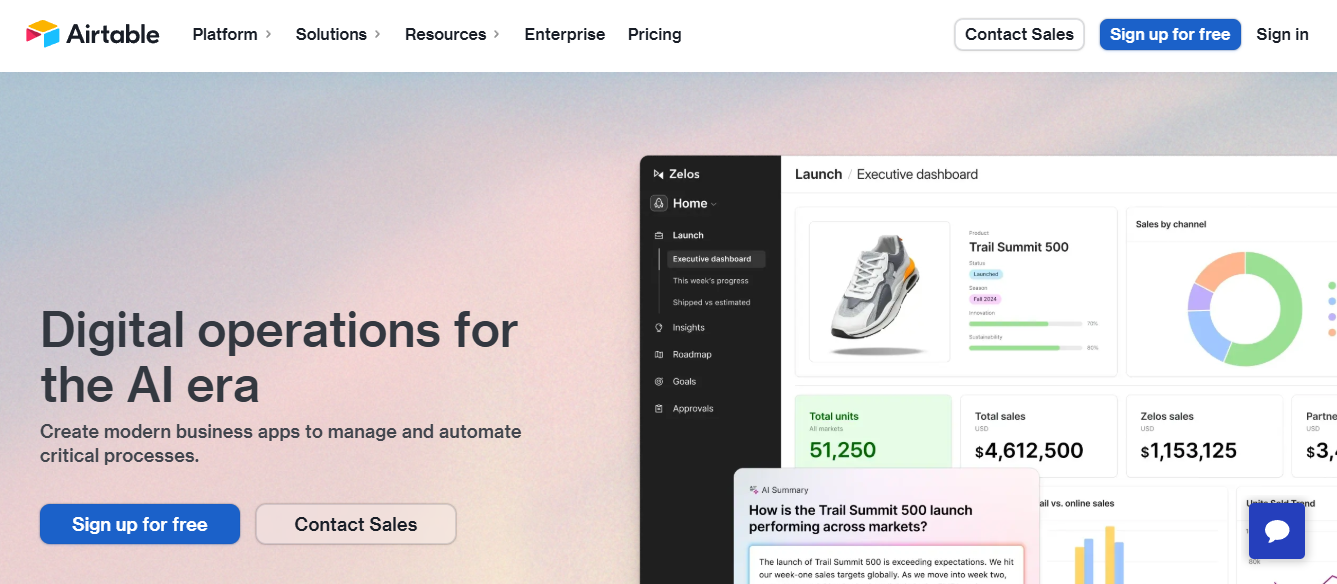
Task: Click the AI summary response text box
Action: click(x=886, y=565)
